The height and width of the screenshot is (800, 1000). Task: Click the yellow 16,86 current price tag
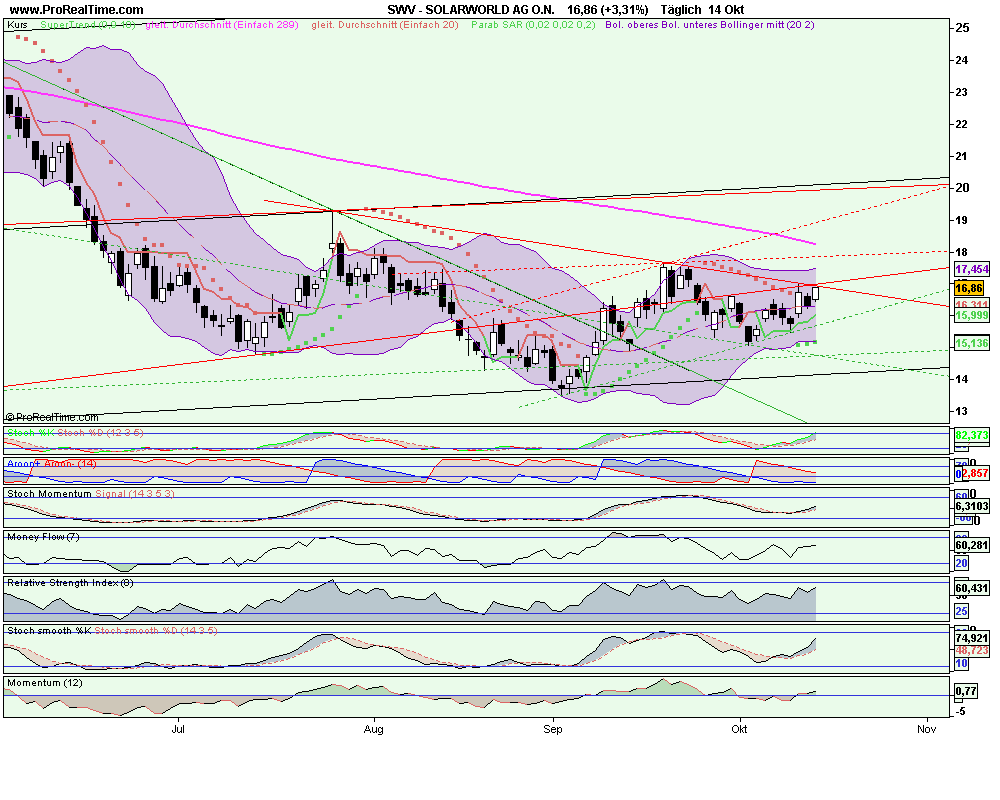tap(969, 288)
